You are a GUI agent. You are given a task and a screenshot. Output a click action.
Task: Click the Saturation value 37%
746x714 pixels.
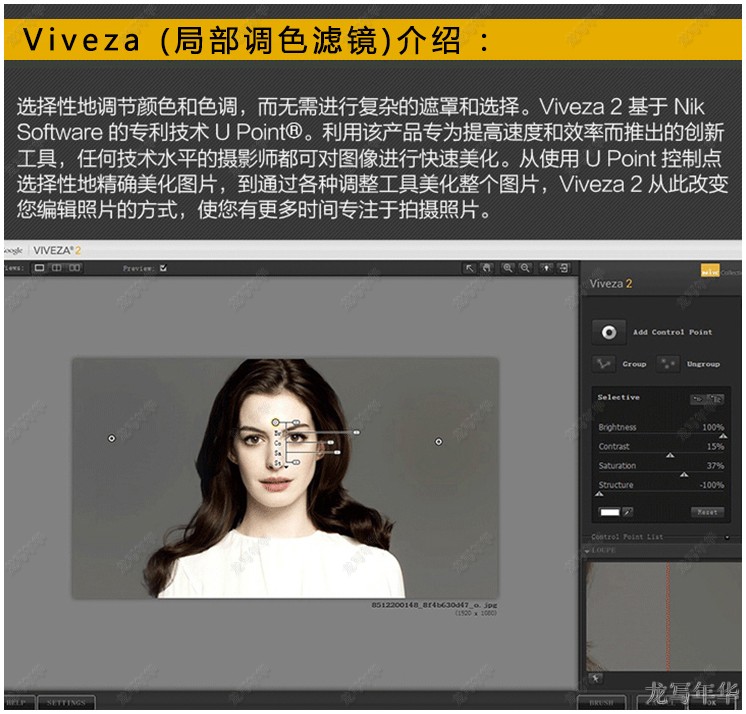pyautogui.click(x=716, y=466)
